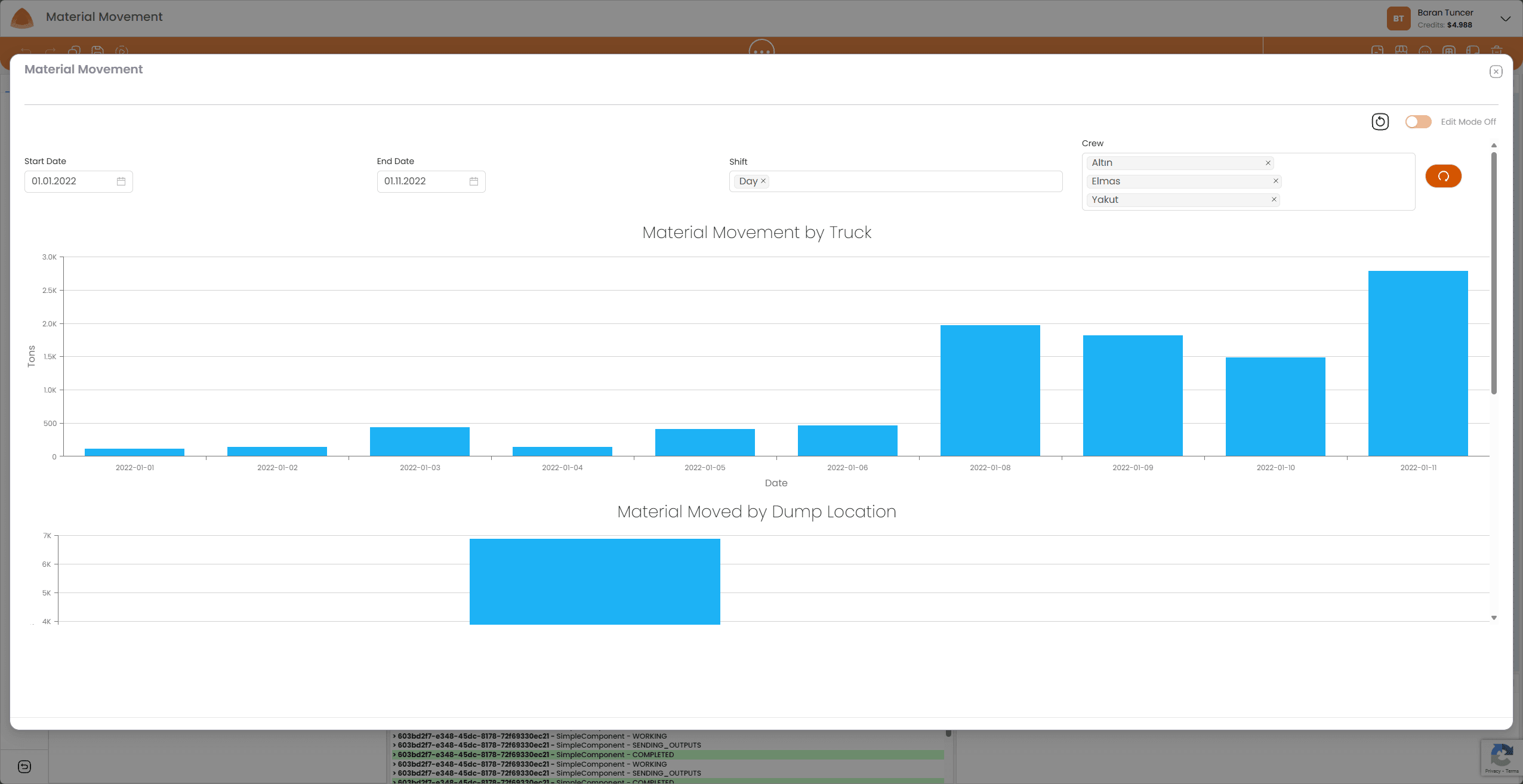Remove Yakut from the Crew selection
This screenshot has height=784, width=1523.
pos(1274,199)
